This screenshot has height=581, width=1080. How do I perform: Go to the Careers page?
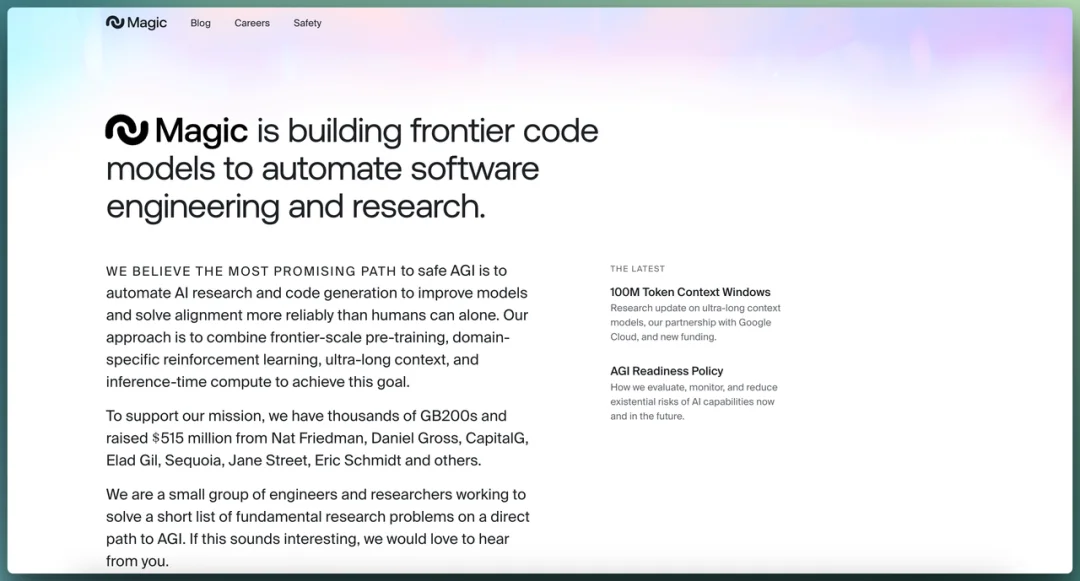point(252,23)
